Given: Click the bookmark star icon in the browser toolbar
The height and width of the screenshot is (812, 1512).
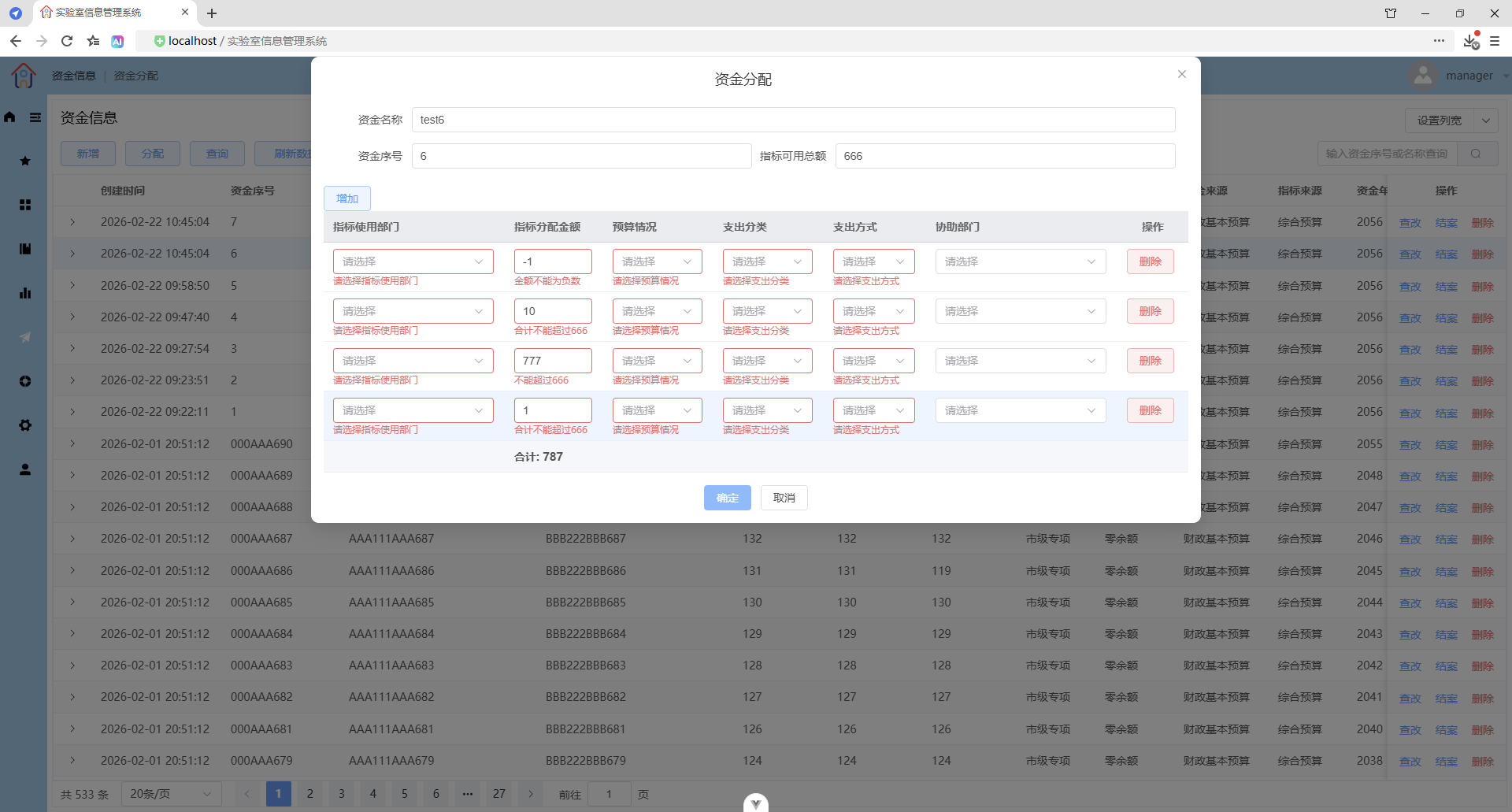Looking at the screenshot, I should [94, 41].
